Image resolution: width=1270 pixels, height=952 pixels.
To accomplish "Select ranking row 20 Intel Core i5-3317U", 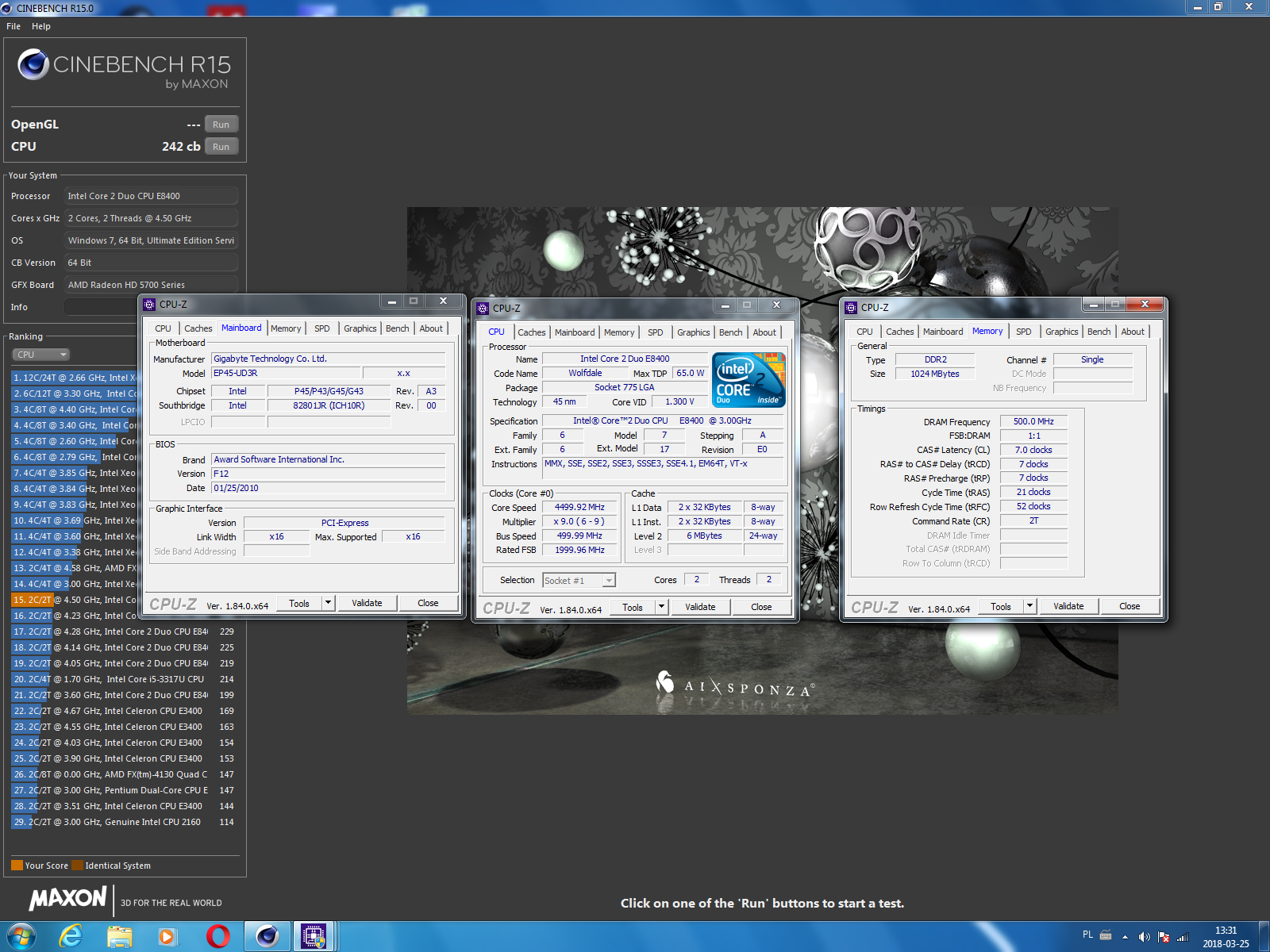I will [x=125, y=679].
